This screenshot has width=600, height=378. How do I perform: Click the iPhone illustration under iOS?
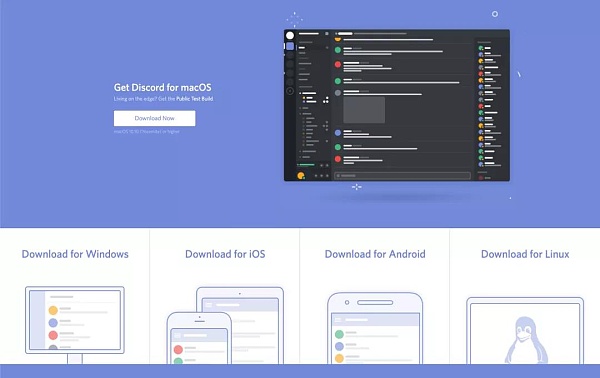[x=199, y=338]
